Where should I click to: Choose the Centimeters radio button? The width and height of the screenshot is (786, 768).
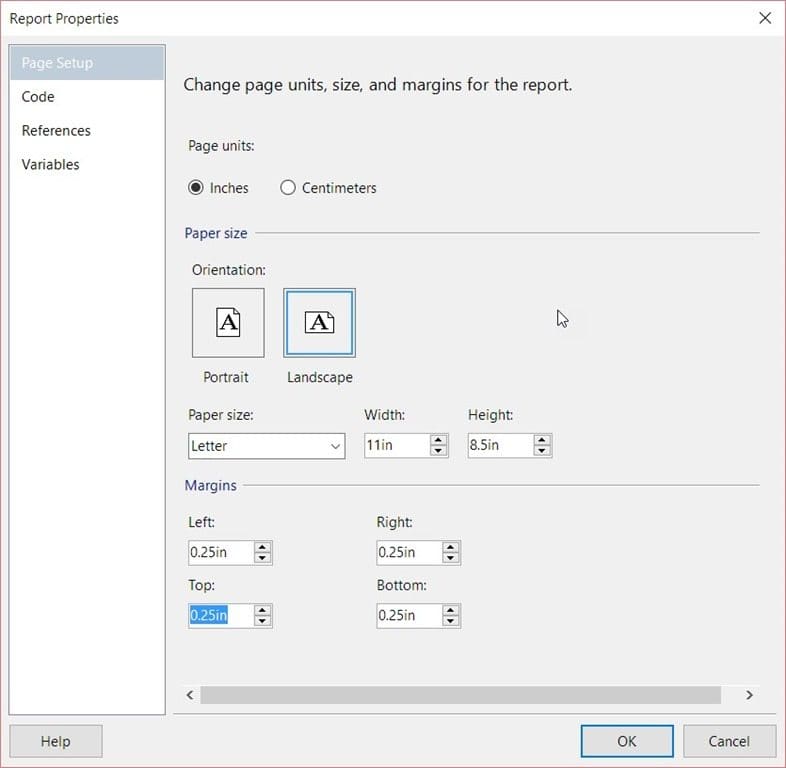point(288,187)
